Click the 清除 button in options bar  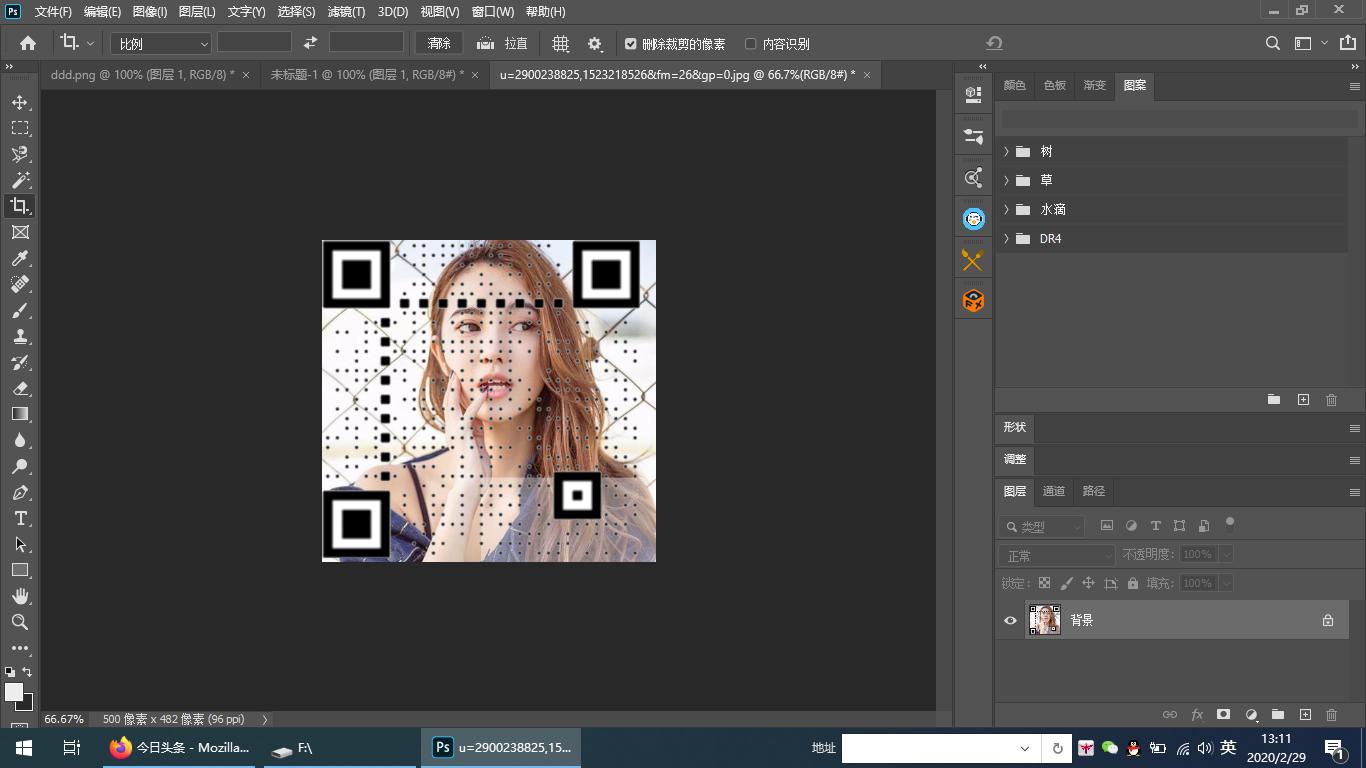439,44
